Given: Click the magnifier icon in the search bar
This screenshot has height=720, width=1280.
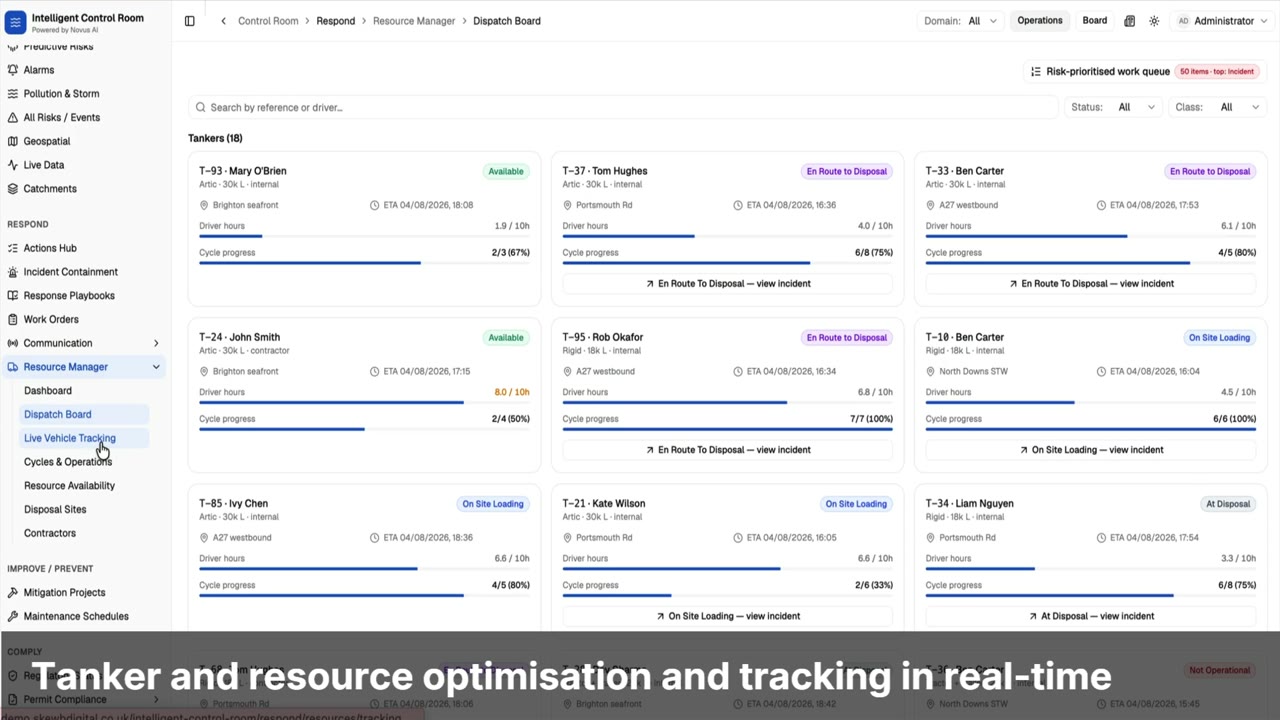Looking at the screenshot, I should click(201, 107).
